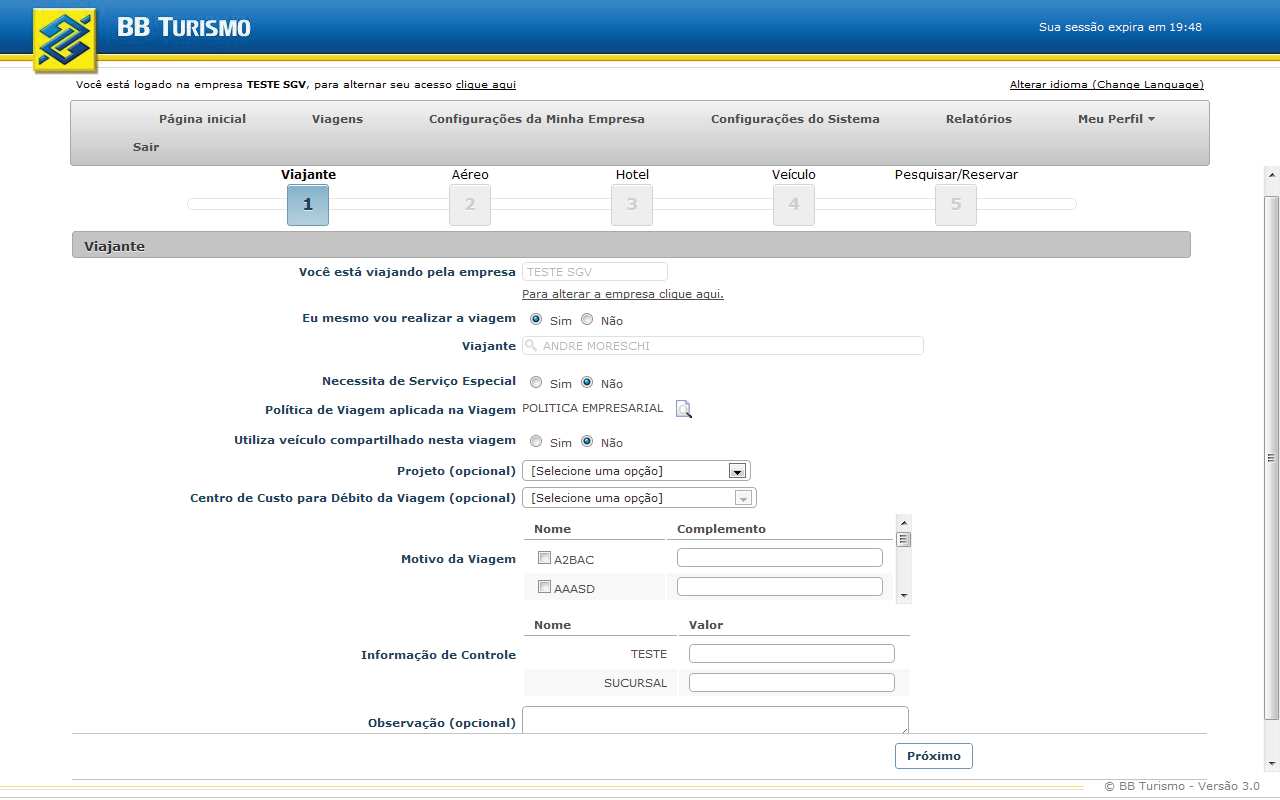Open the Viagens menu
The image size is (1280, 800).
[337, 119]
